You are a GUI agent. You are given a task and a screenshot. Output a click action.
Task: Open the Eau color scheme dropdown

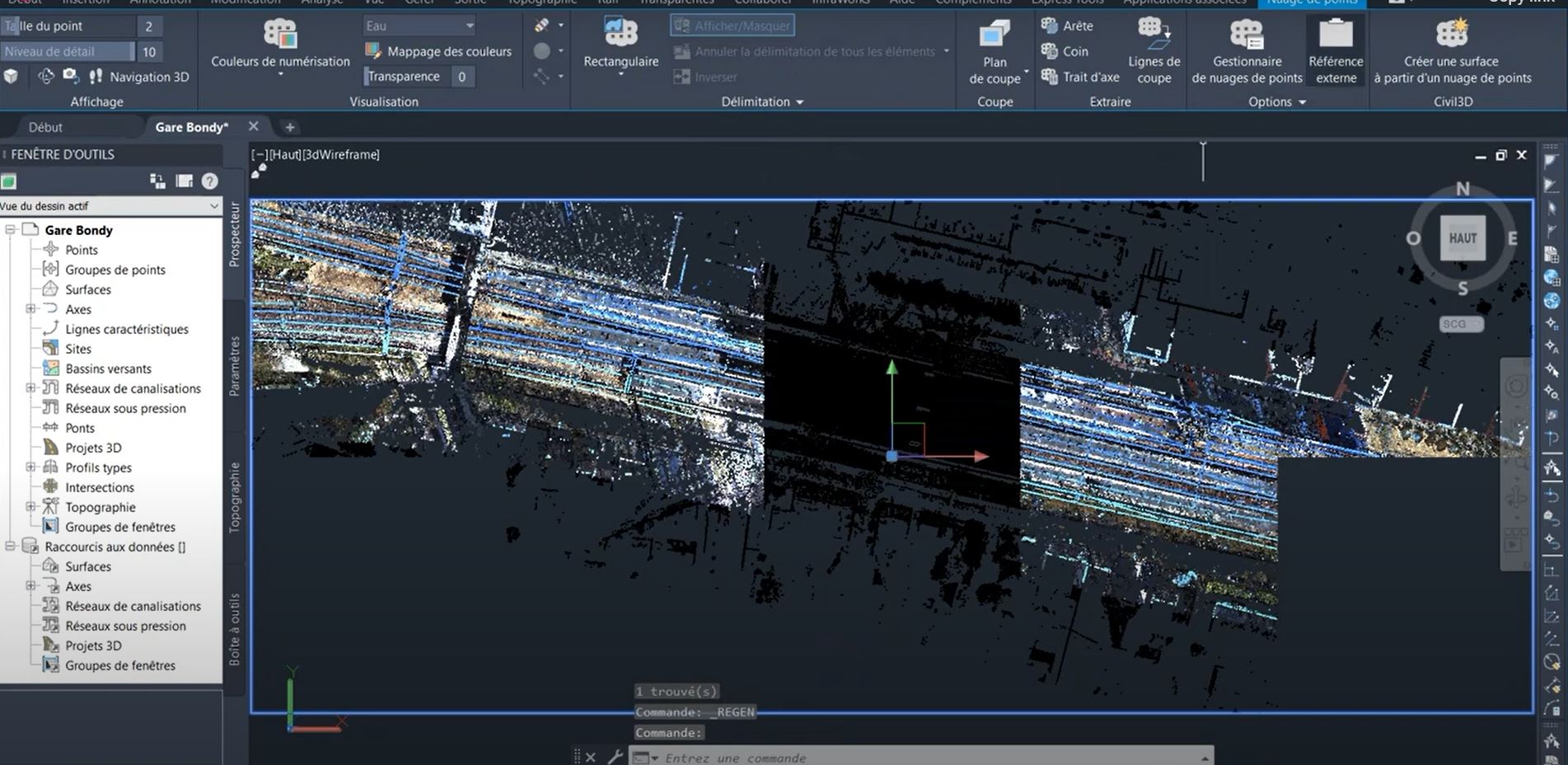click(419, 26)
